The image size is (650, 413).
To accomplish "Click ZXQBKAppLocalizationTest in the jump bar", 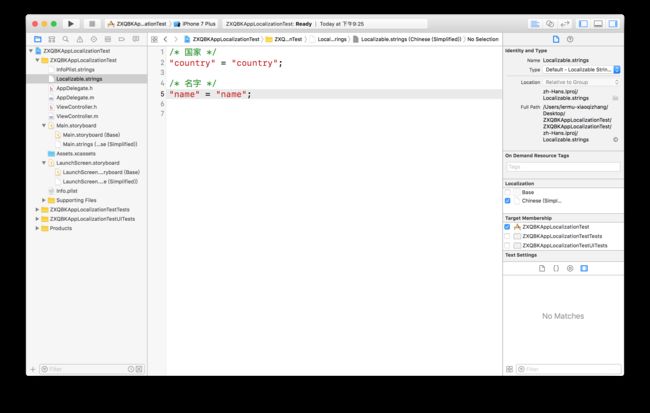I will [x=222, y=39].
